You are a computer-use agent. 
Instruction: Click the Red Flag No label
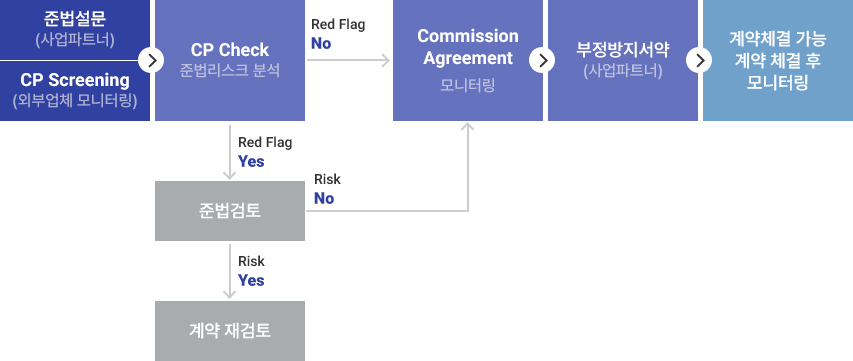[x=338, y=34]
